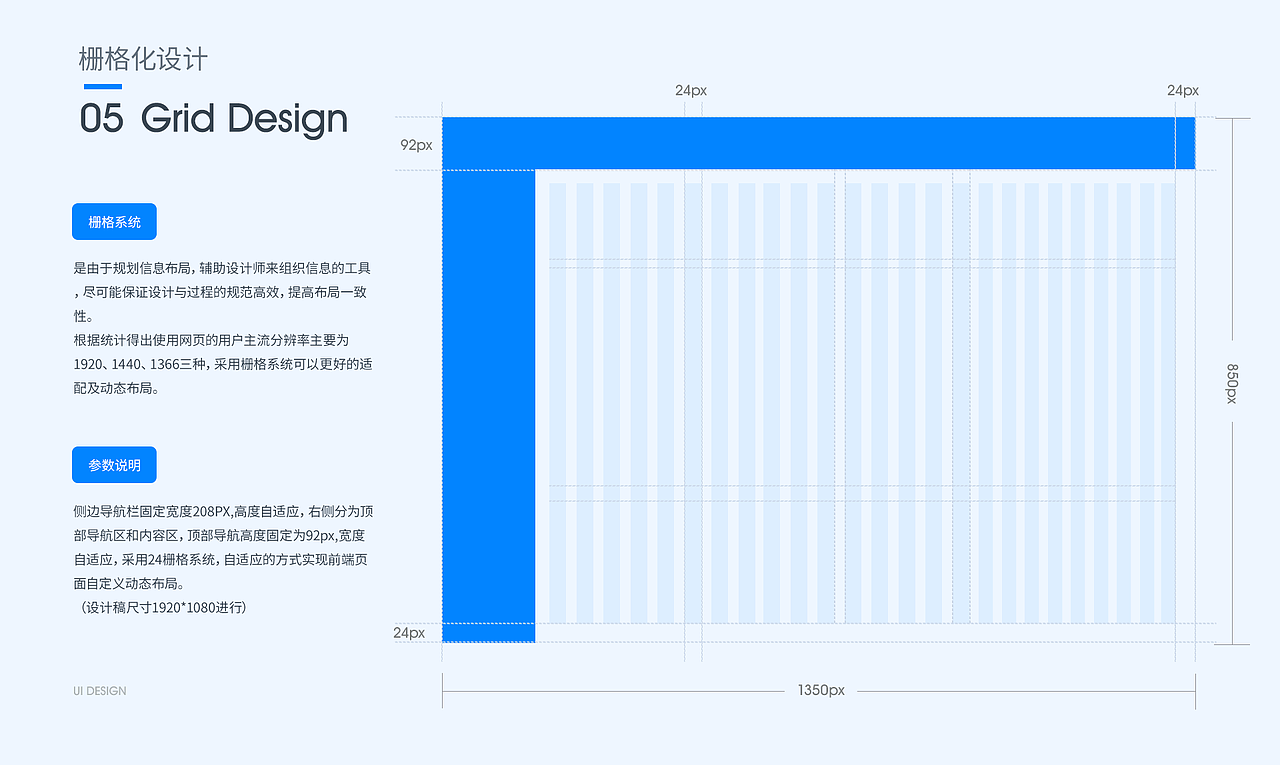The image size is (1280, 765).
Task: Select the 栅格化设计 heading text
Action: [143, 59]
